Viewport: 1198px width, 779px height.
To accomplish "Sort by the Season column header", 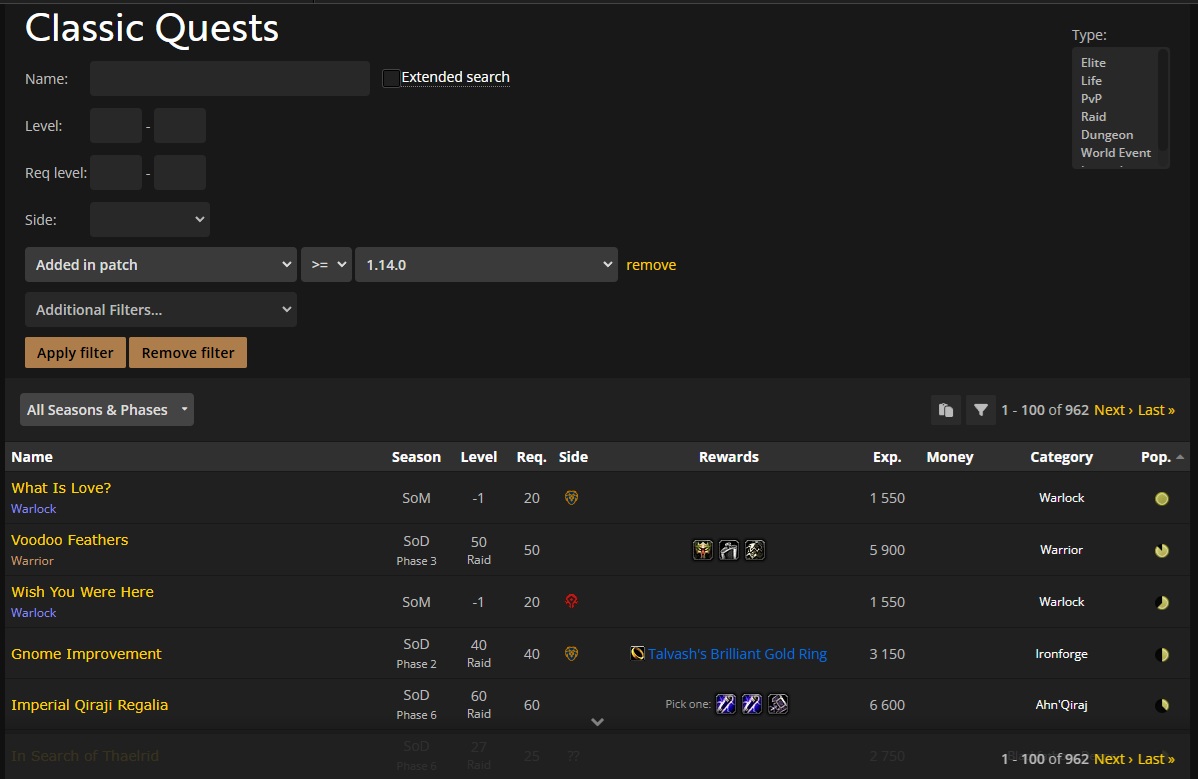I will click(x=416, y=457).
